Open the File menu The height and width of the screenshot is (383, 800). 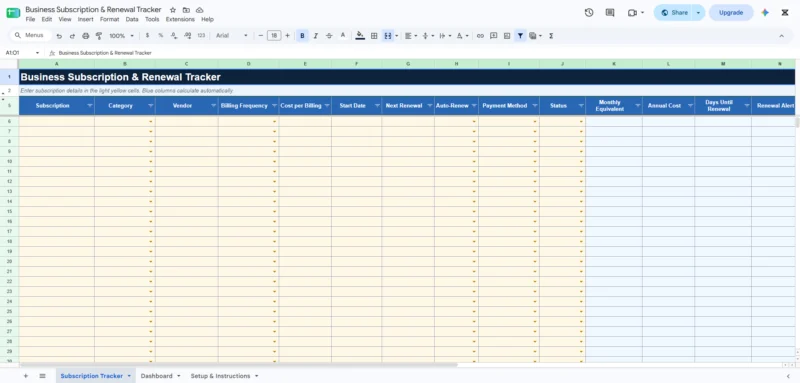(30, 19)
